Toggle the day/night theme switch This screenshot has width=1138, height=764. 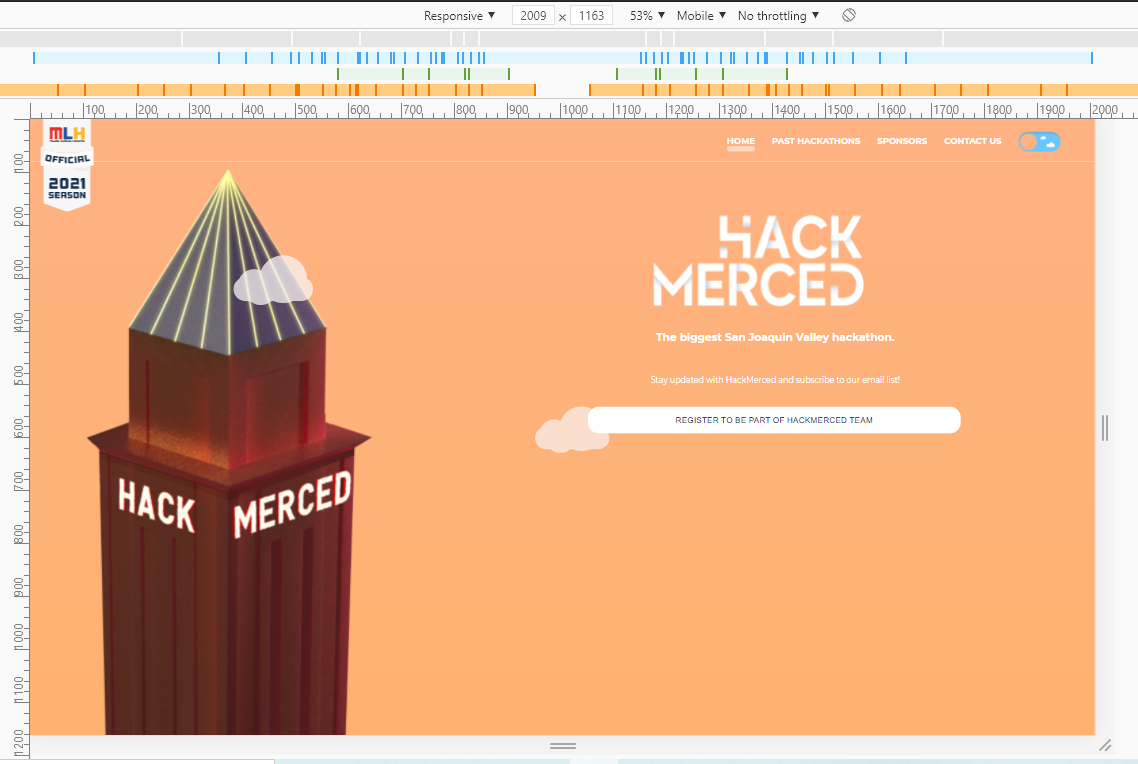coord(1039,141)
